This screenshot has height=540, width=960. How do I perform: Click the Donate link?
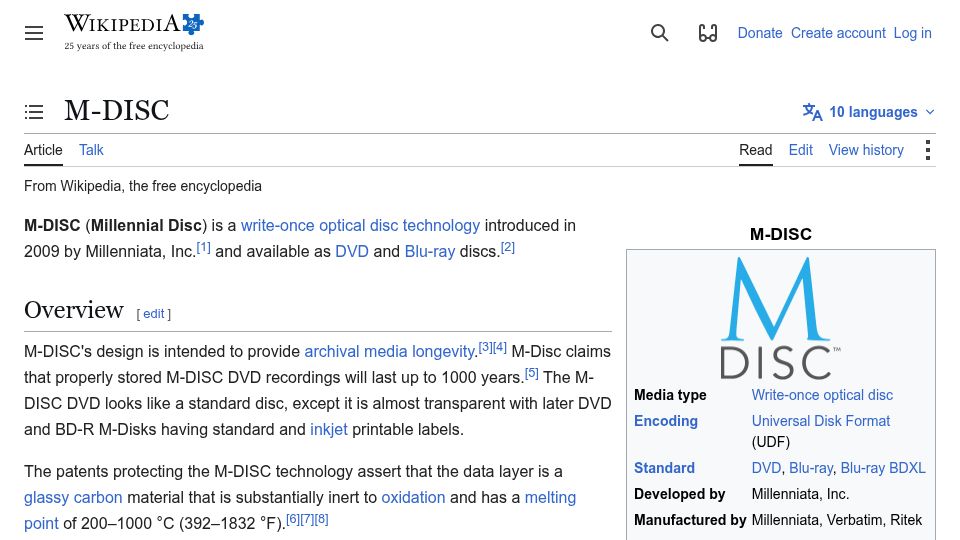coord(760,33)
